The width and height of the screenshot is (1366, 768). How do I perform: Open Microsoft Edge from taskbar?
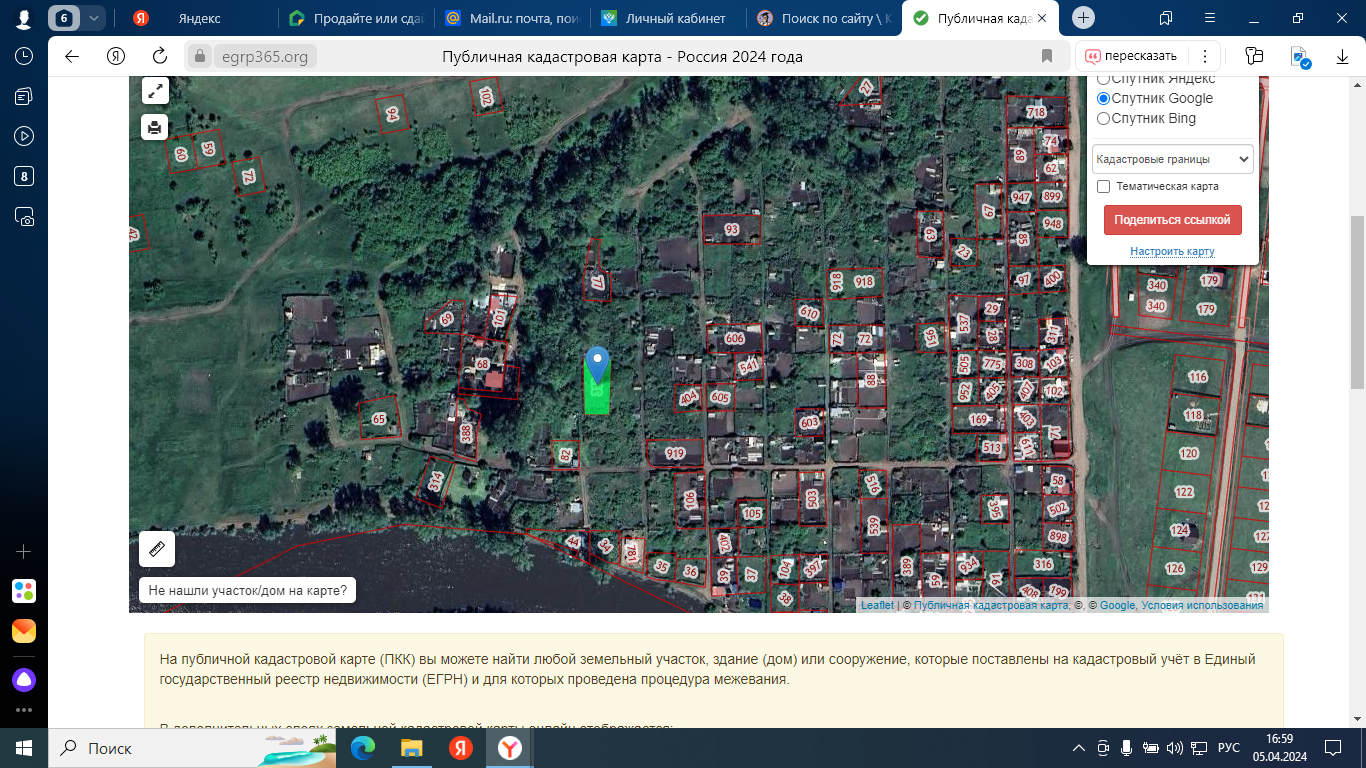pyautogui.click(x=363, y=747)
